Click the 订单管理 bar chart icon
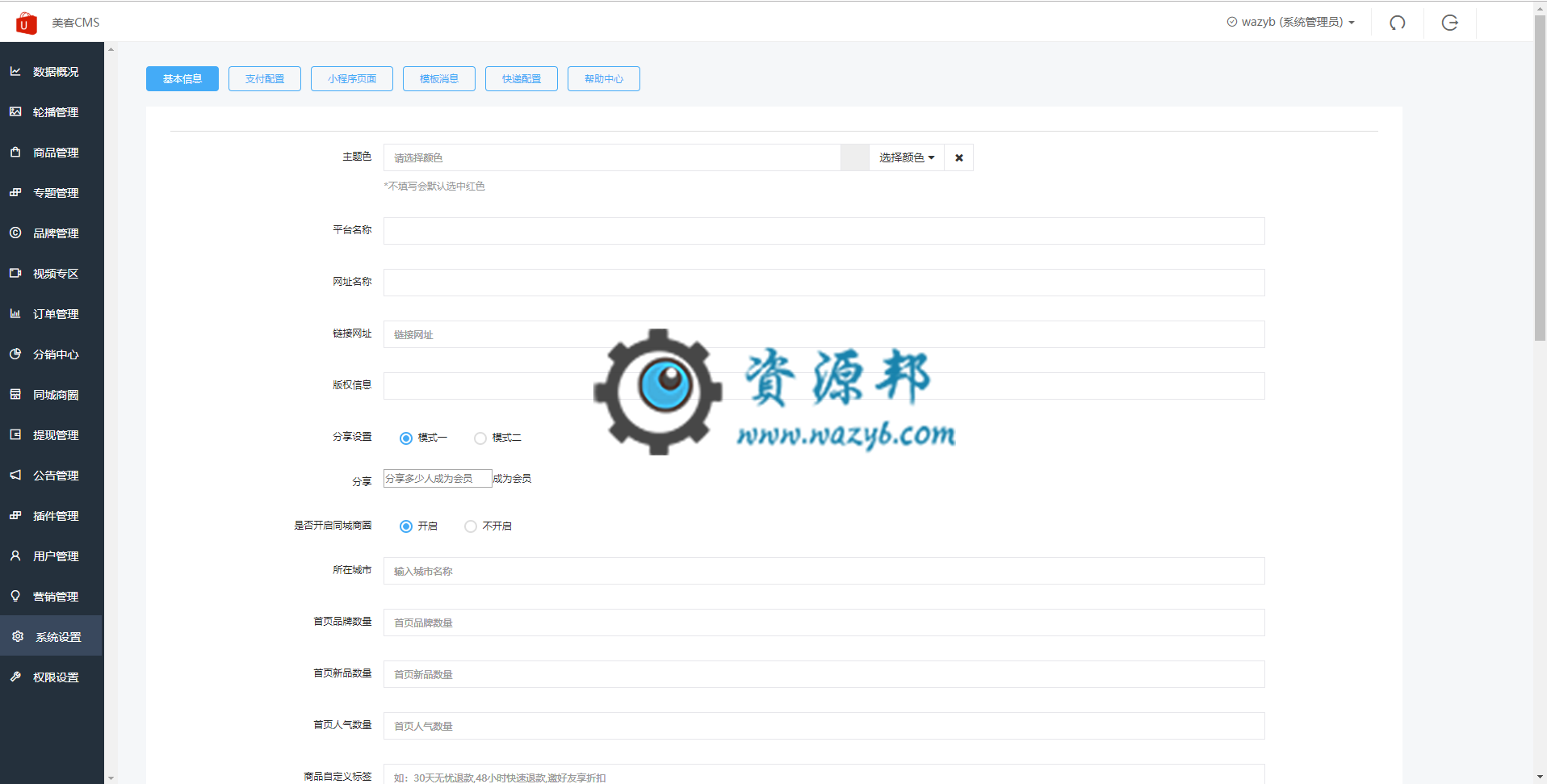The width and height of the screenshot is (1547, 784). (15, 313)
